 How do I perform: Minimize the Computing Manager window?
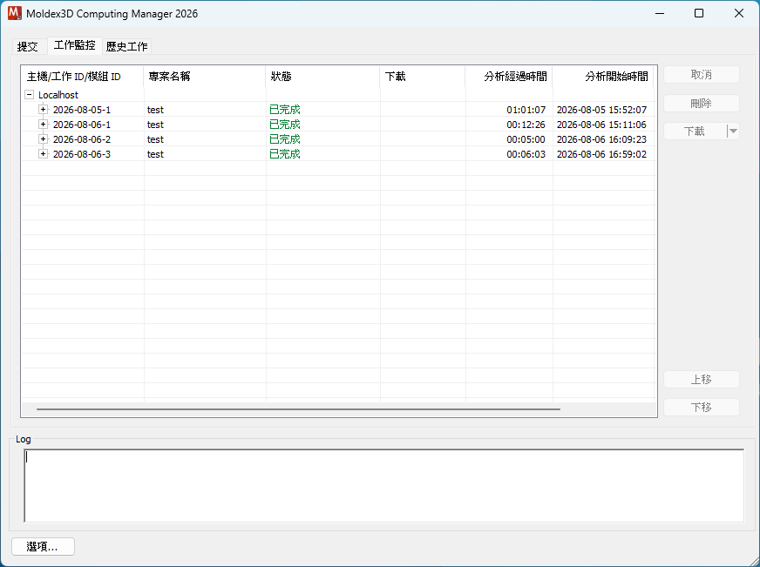click(659, 13)
